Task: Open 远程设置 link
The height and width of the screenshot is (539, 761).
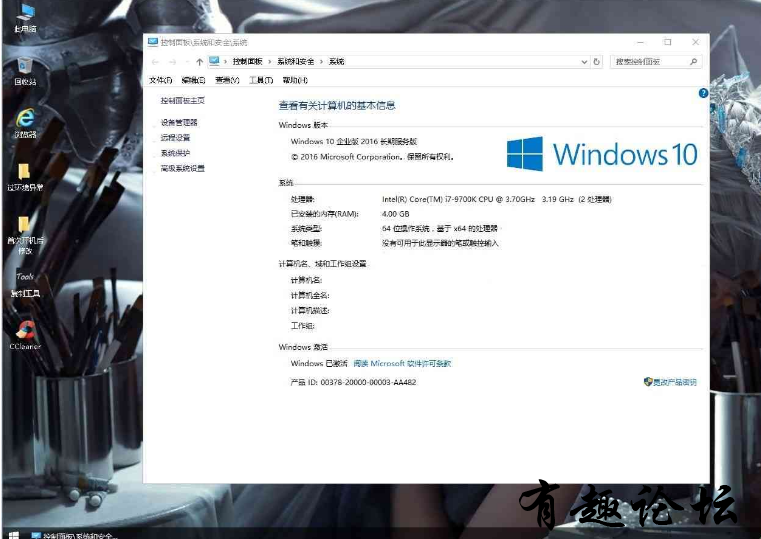Action: [x=175, y=138]
